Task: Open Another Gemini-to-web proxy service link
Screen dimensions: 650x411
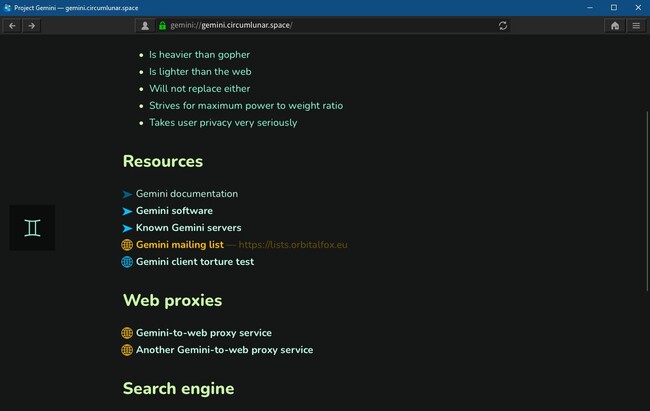Action: click(x=225, y=350)
